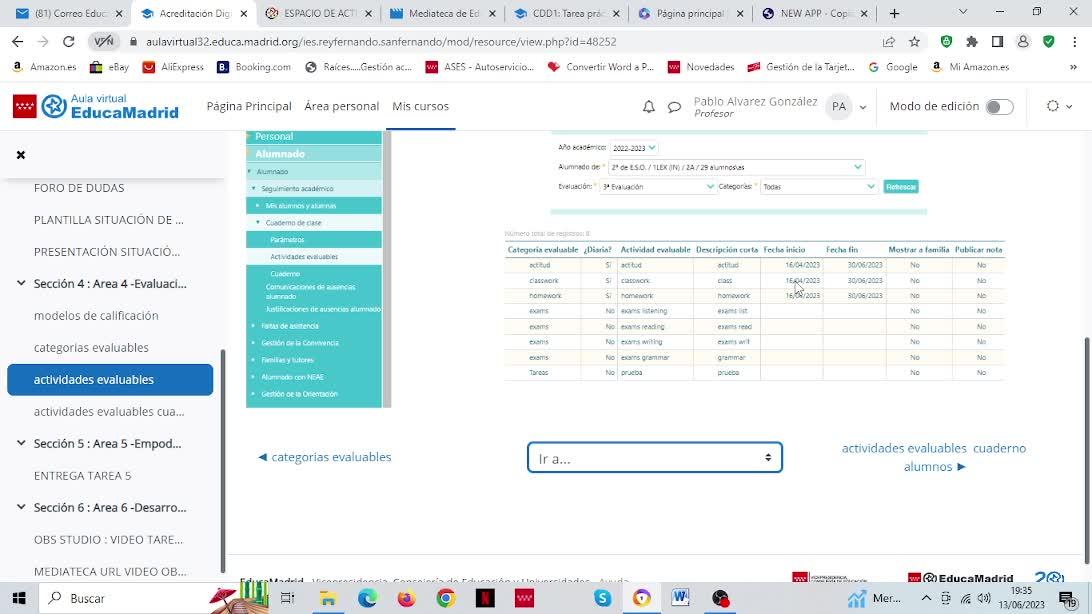This screenshot has width=1092, height=614.
Task: Bookmark this page with the star icon
Action: (914, 42)
